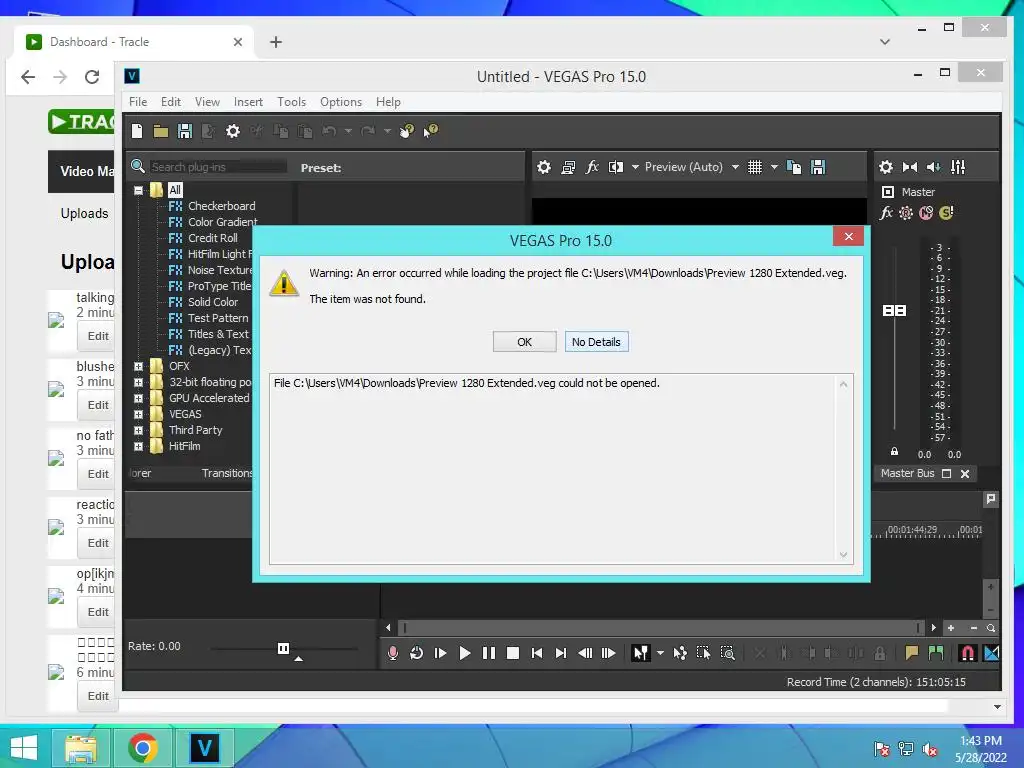Copy the preview snapshot to the clipboard

pyautogui.click(x=793, y=167)
